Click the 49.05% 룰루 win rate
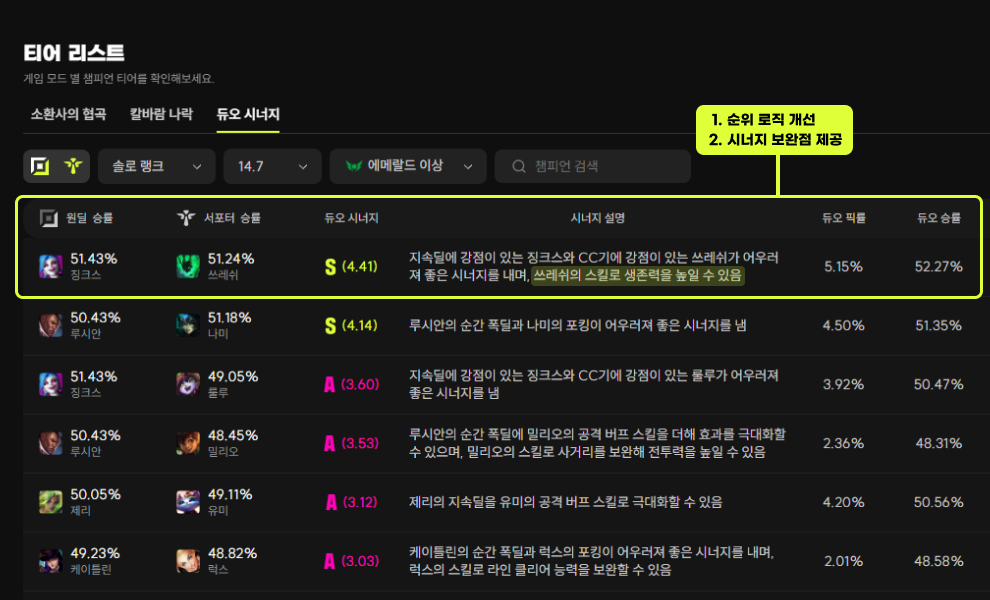 [x=233, y=376]
